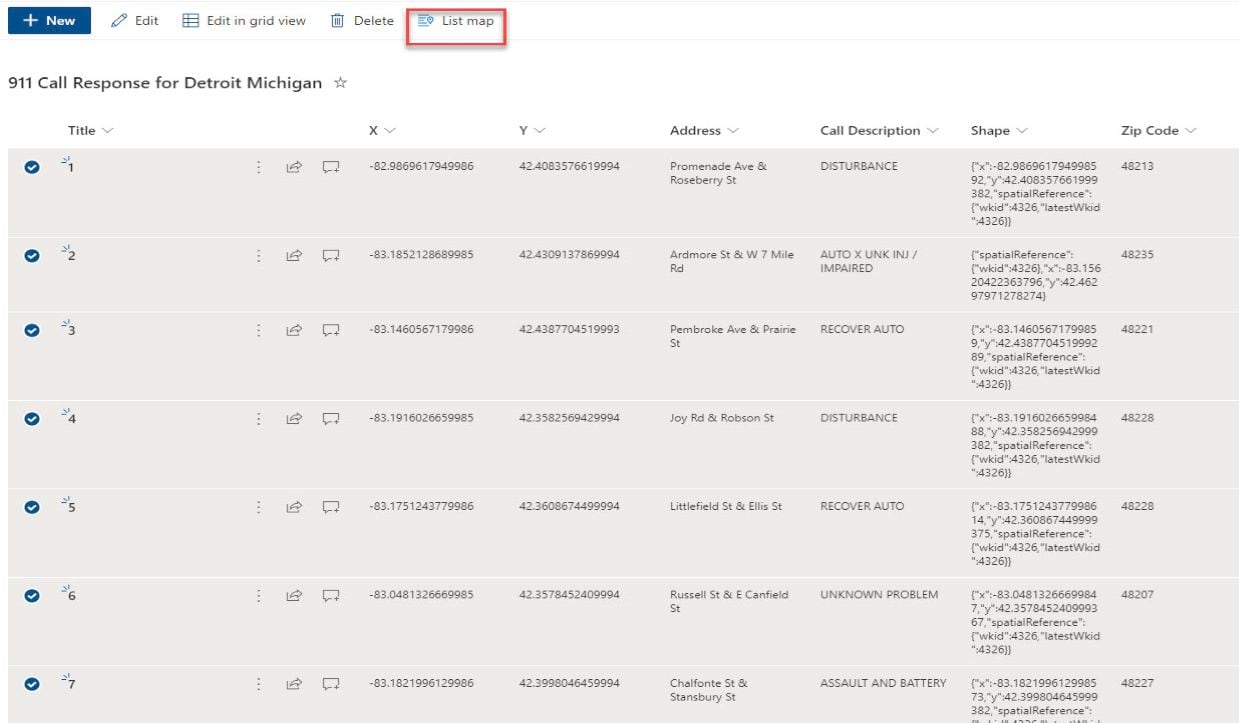1239x723 pixels.
Task: Share item 7 using share icon
Action: pos(294,684)
